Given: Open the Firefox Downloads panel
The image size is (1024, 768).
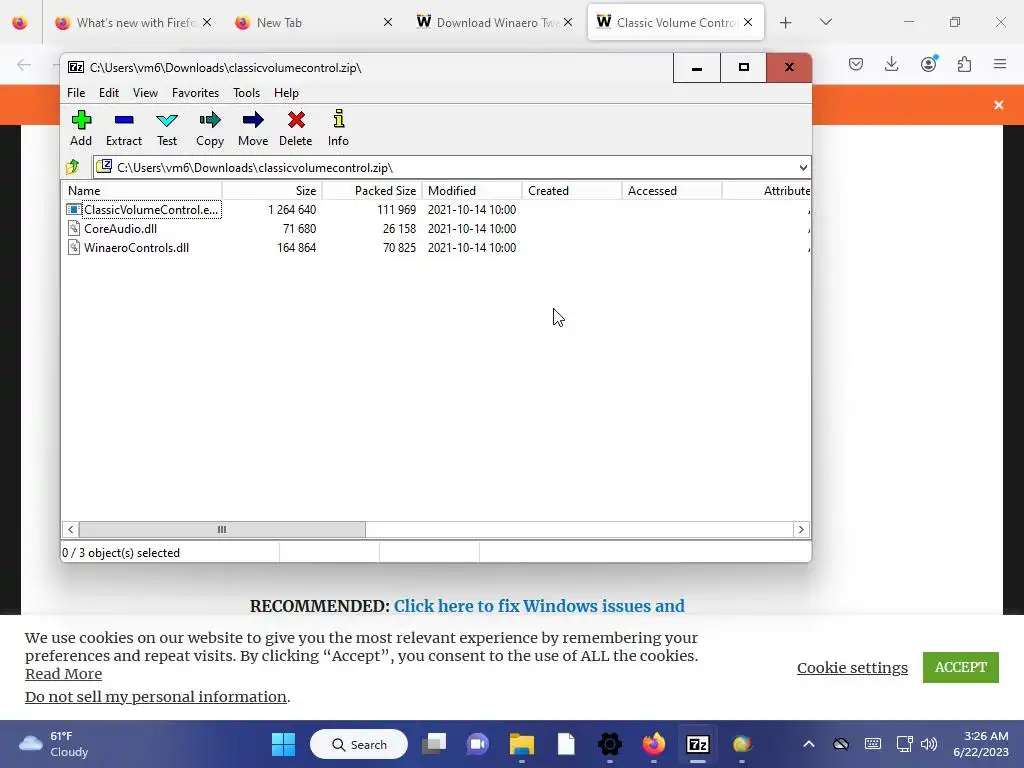Looking at the screenshot, I should 891,64.
